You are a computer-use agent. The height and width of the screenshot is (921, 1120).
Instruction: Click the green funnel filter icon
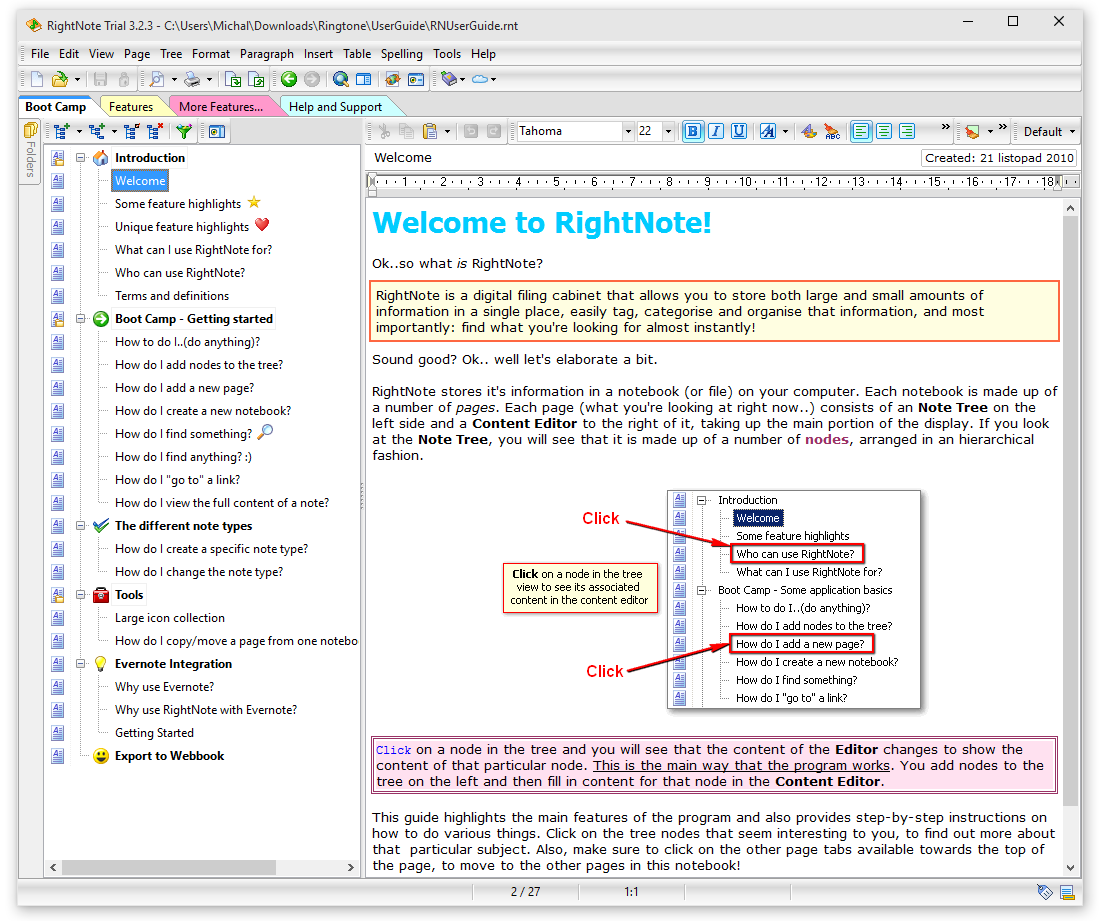point(184,131)
